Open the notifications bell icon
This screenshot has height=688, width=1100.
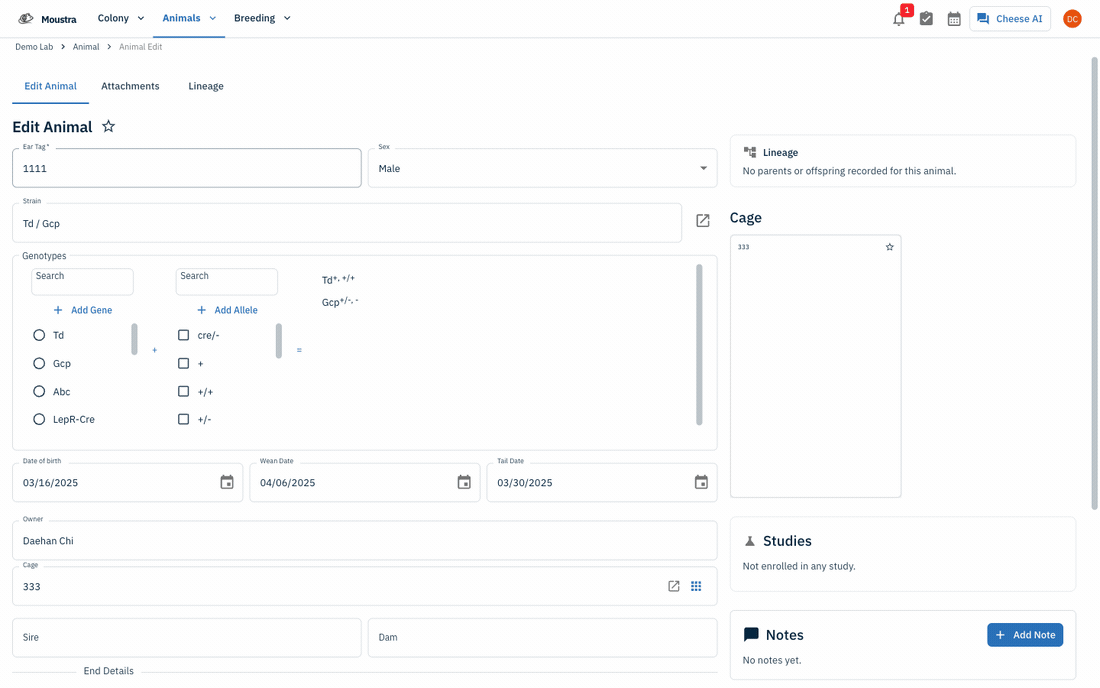click(x=899, y=19)
